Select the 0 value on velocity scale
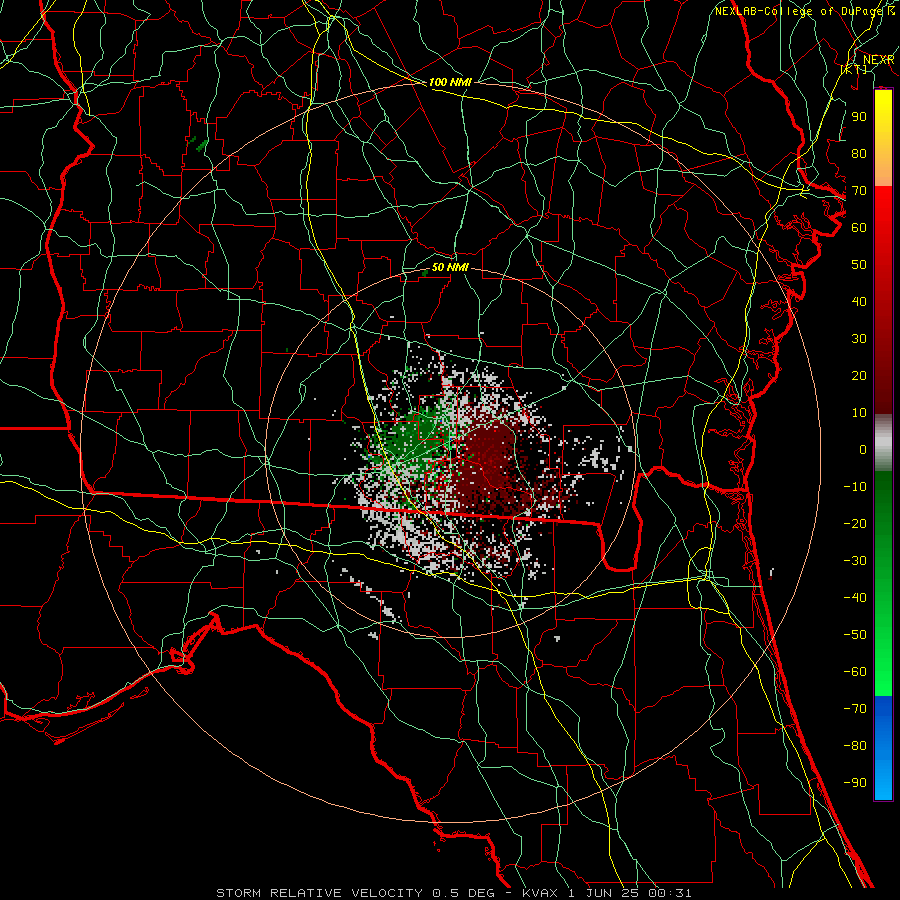 (863, 450)
